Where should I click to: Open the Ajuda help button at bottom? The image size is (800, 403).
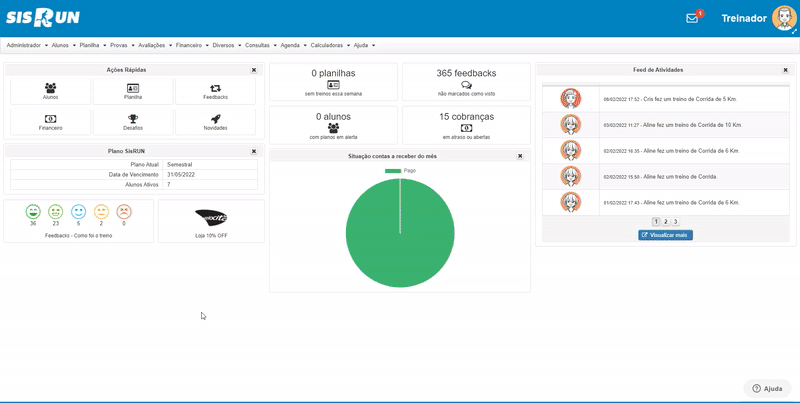[767, 388]
